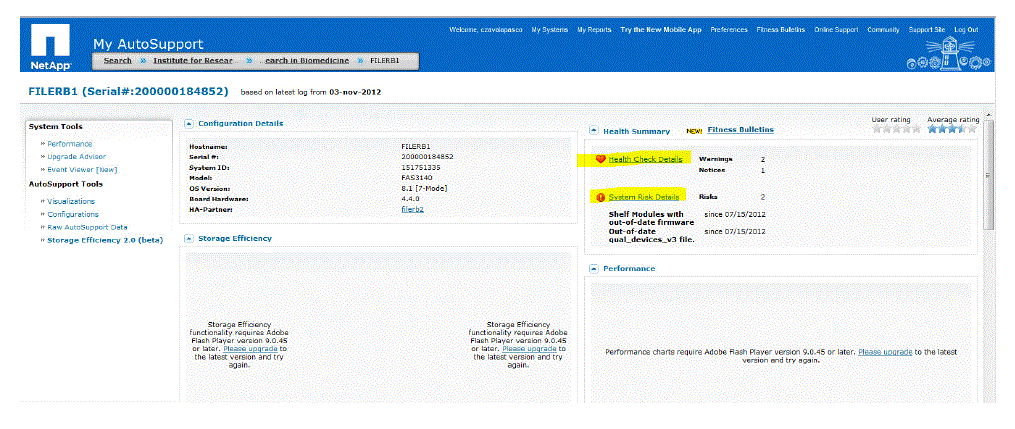The image size is (1015, 429).
Task: Open Raw AutoSupport Data
Action: click(x=87, y=227)
